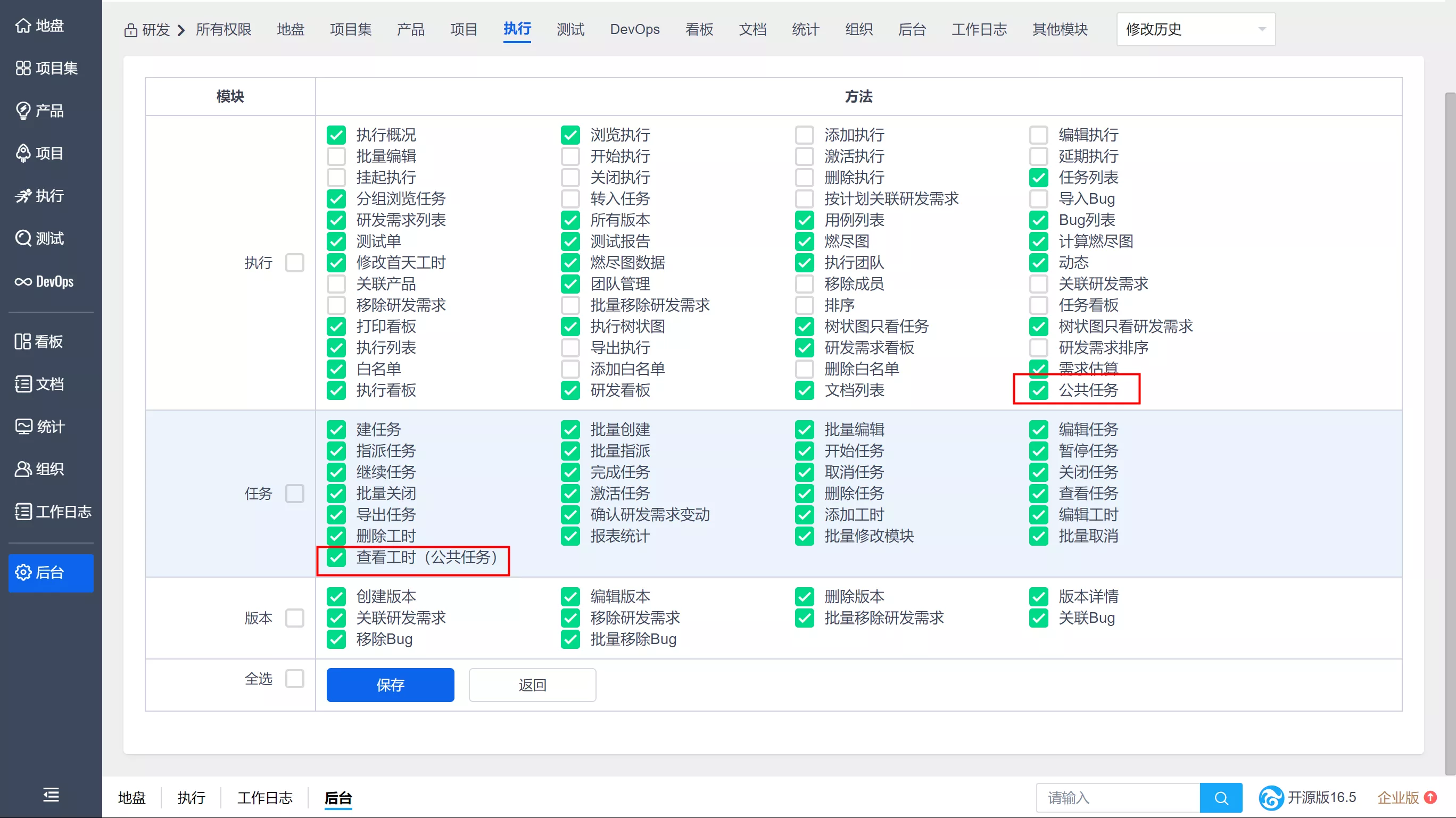Switch to the 所有权限 tab

click(224, 29)
